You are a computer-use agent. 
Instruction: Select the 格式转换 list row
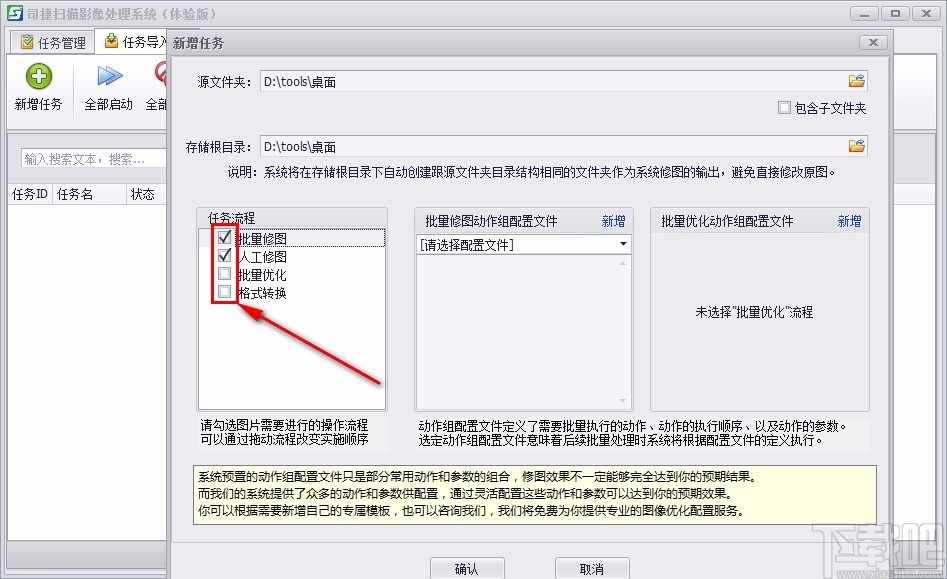[x=292, y=293]
